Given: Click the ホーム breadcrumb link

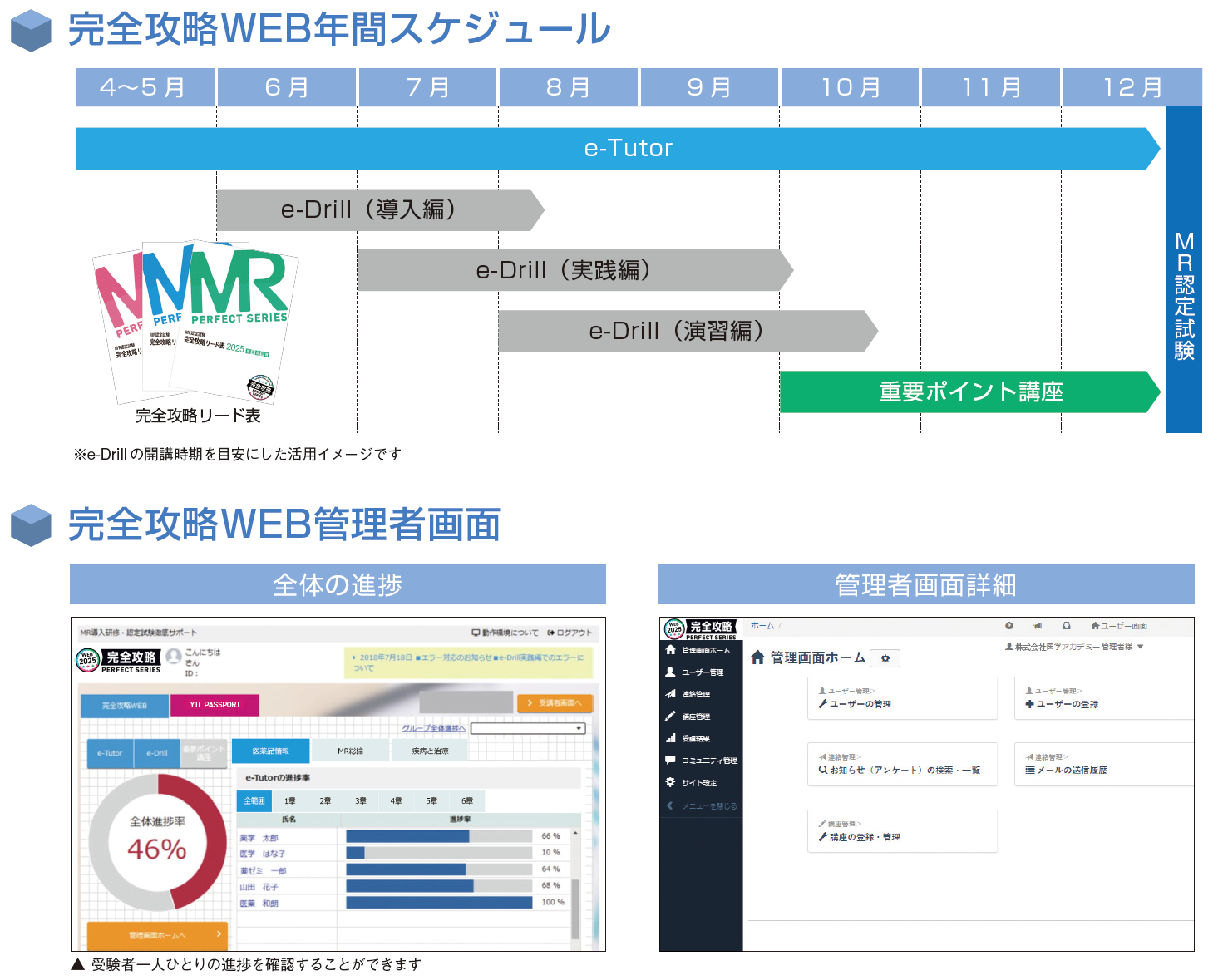Looking at the screenshot, I should tap(762, 626).
